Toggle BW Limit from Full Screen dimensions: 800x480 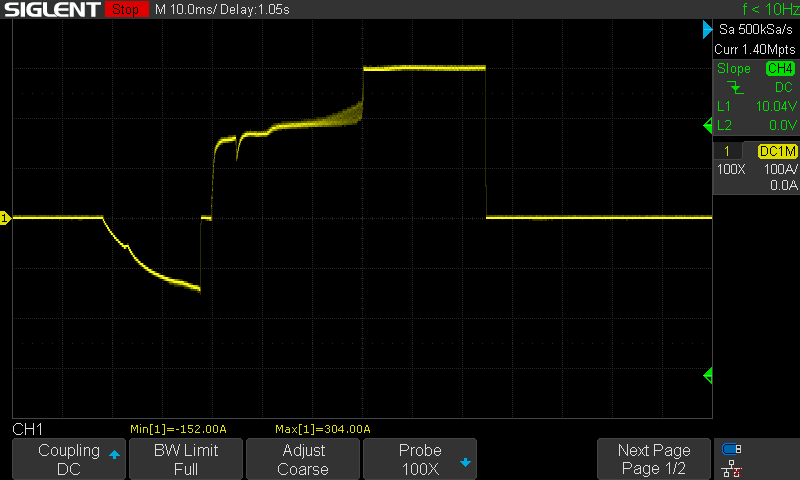pos(185,459)
